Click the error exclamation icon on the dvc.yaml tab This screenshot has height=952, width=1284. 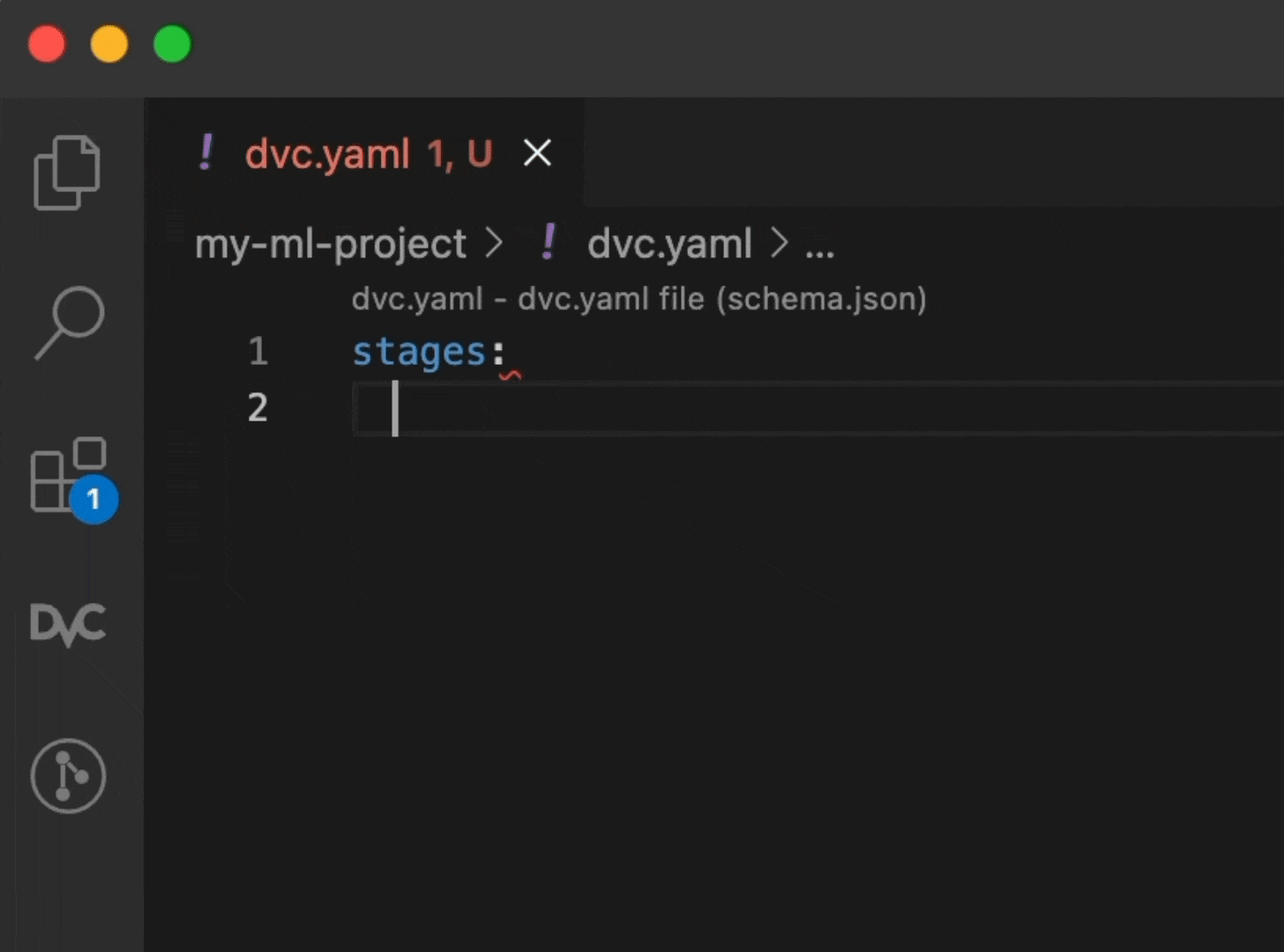208,152
